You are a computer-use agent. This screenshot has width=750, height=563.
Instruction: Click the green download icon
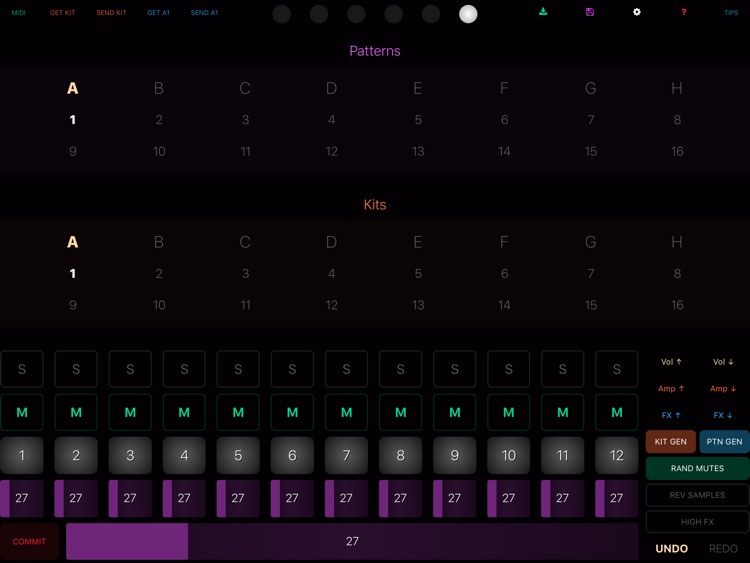543,11
